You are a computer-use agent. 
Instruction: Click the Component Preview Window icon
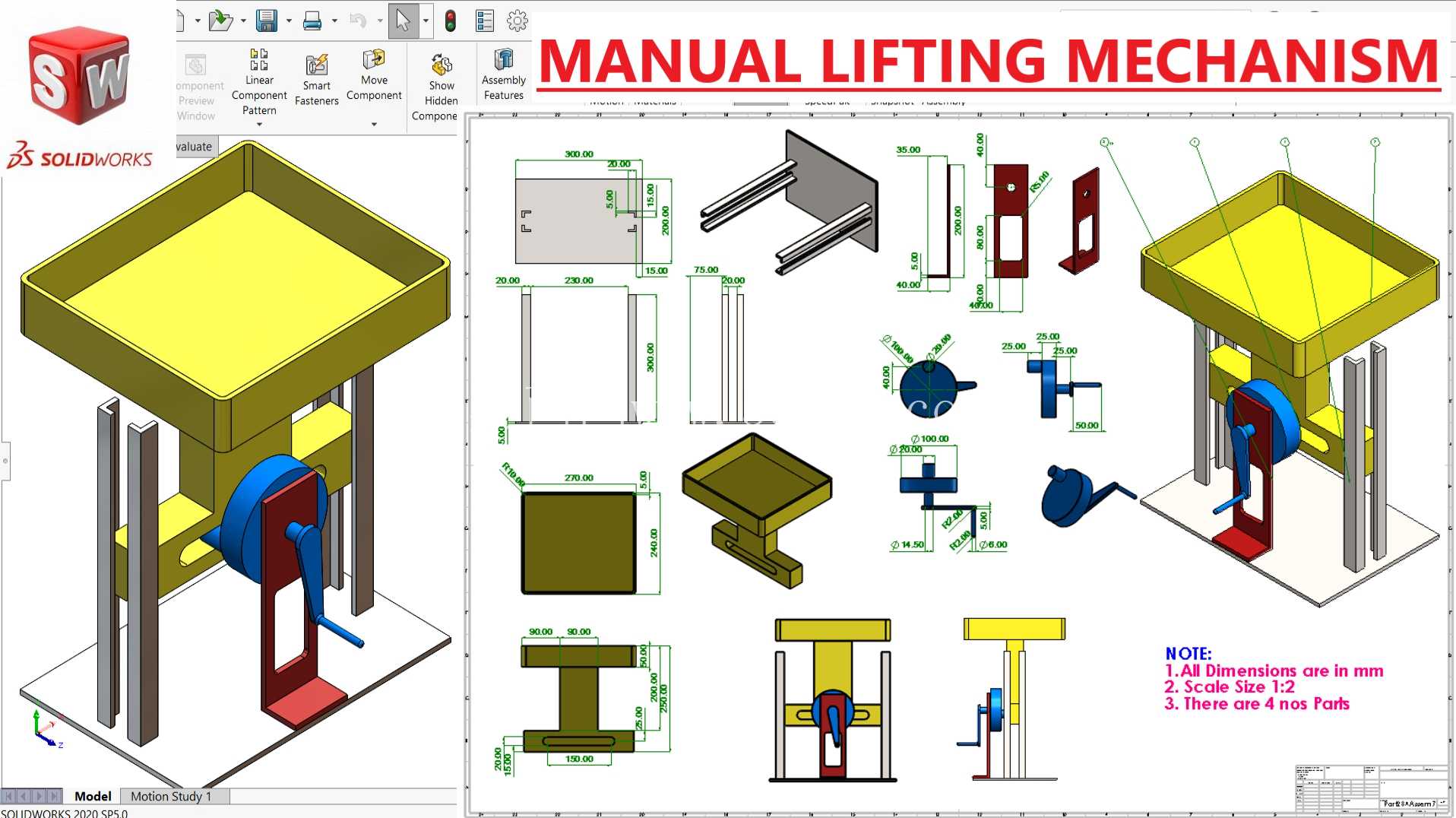tap(195, 65)
